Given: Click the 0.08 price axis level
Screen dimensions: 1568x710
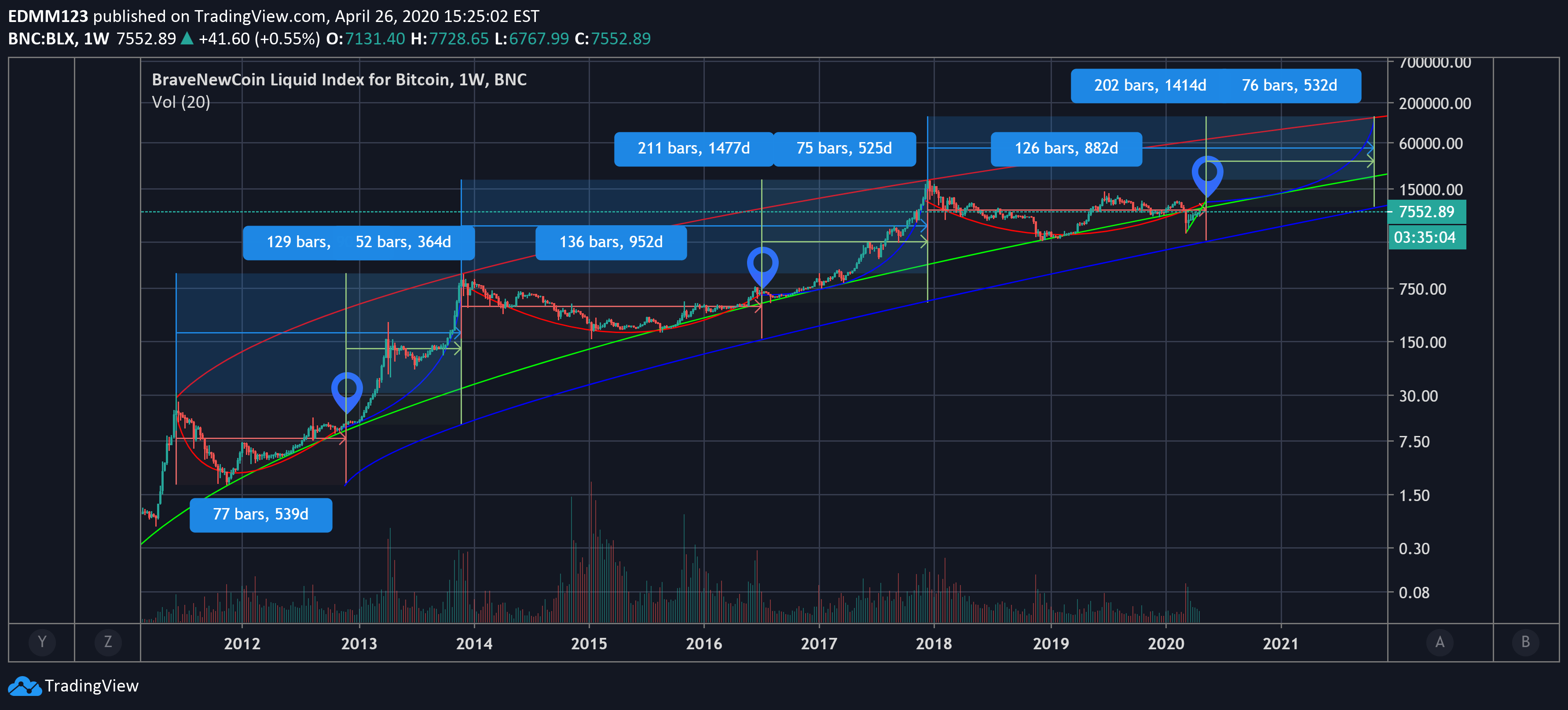Looking at the screenshot, I should 1414,593.
